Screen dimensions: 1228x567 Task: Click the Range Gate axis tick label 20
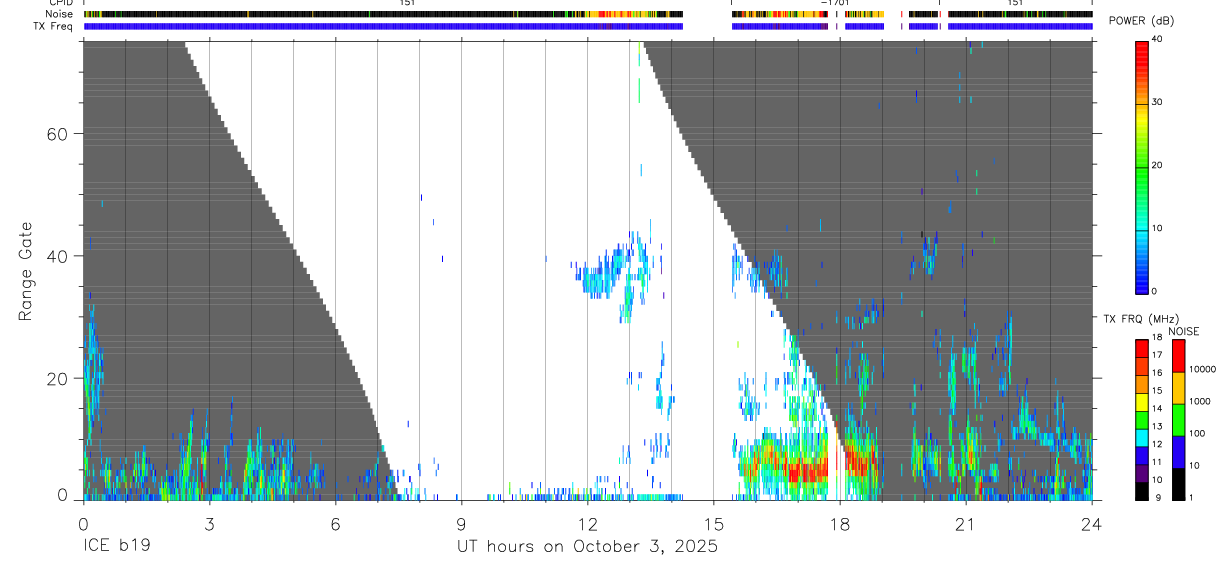point(58,378)
